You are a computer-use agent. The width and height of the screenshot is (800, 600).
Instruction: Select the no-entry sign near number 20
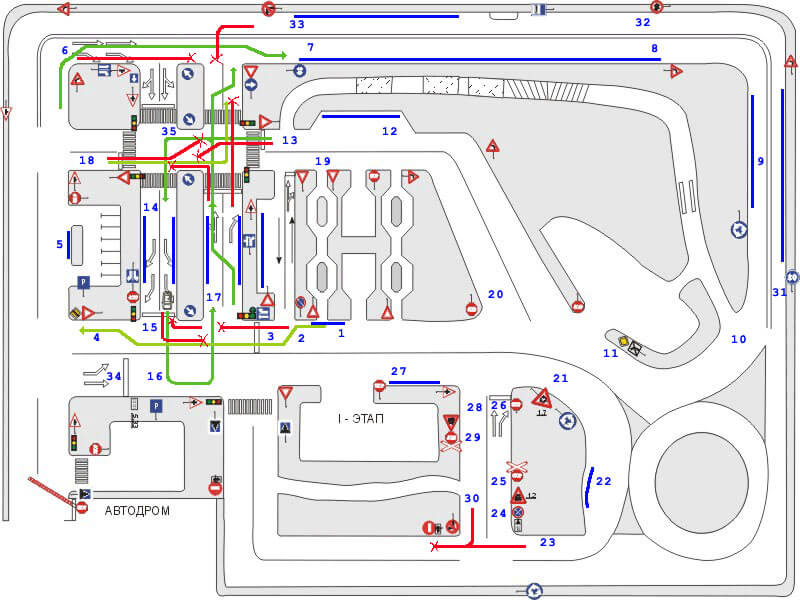point(471,308)
